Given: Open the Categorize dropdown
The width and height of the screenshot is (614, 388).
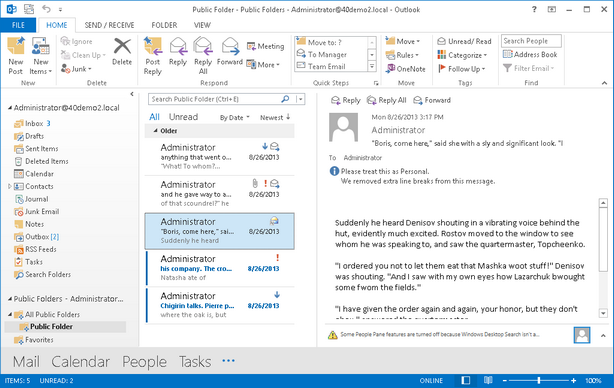Looking at the screenshot, I should coord(462,55).
